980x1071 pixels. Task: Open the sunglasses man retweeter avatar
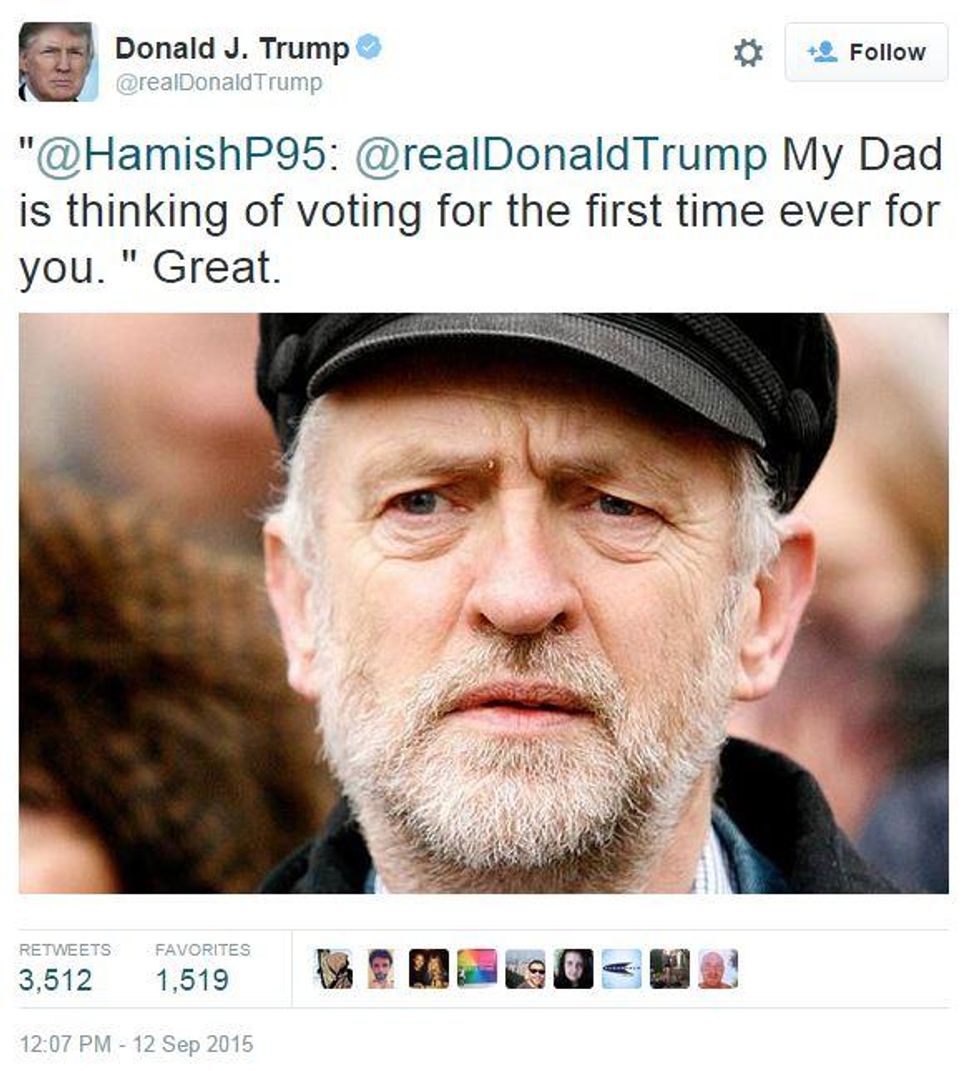click(x=525, y=969)
